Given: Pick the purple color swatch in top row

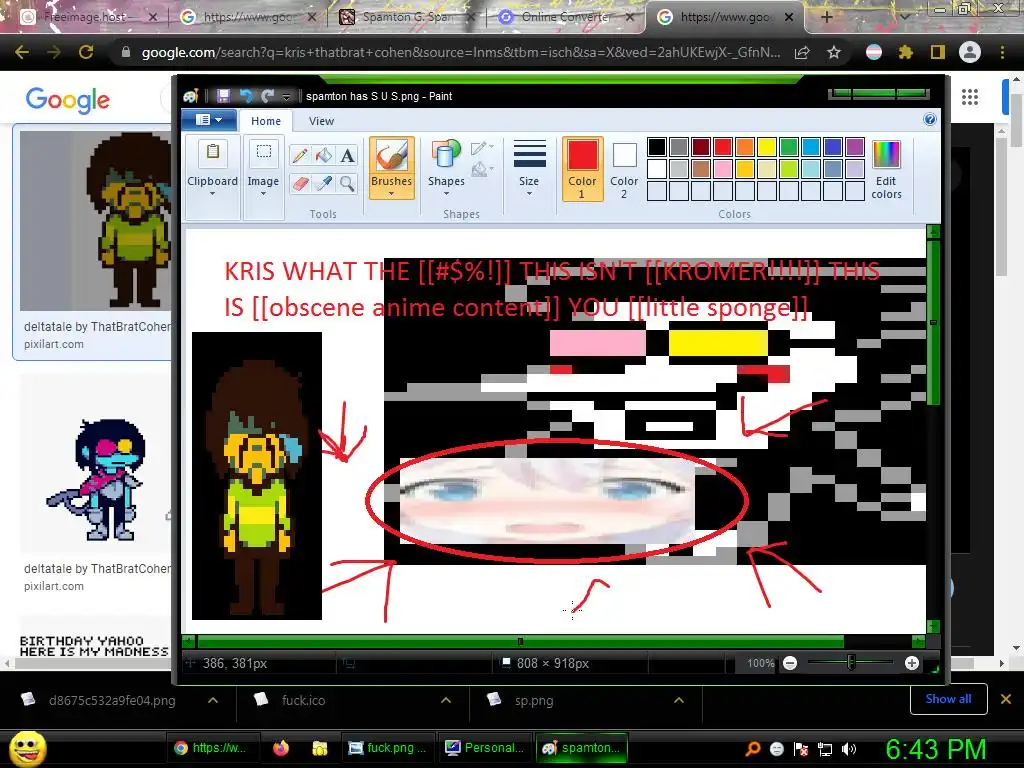Looking at the screenshot, I should 855,147.
